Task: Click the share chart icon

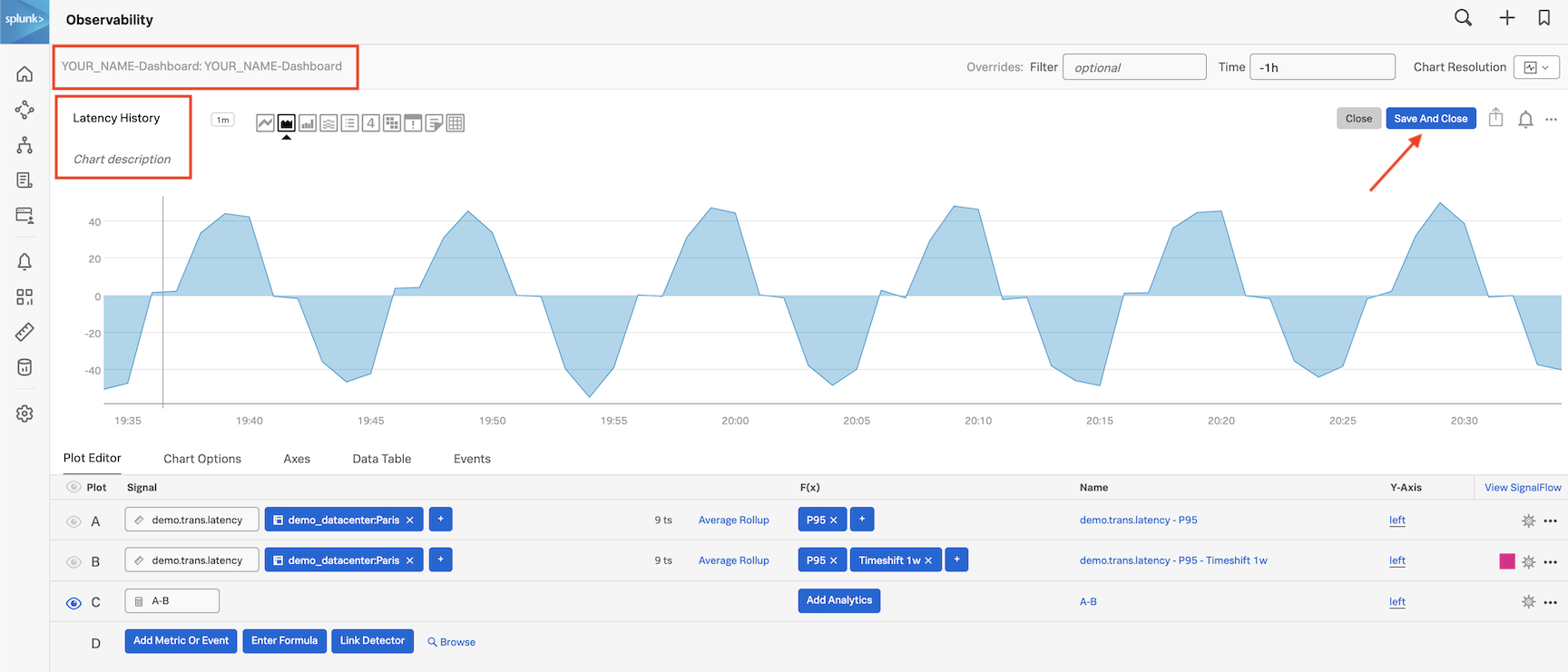Action: coord(1496,119)
